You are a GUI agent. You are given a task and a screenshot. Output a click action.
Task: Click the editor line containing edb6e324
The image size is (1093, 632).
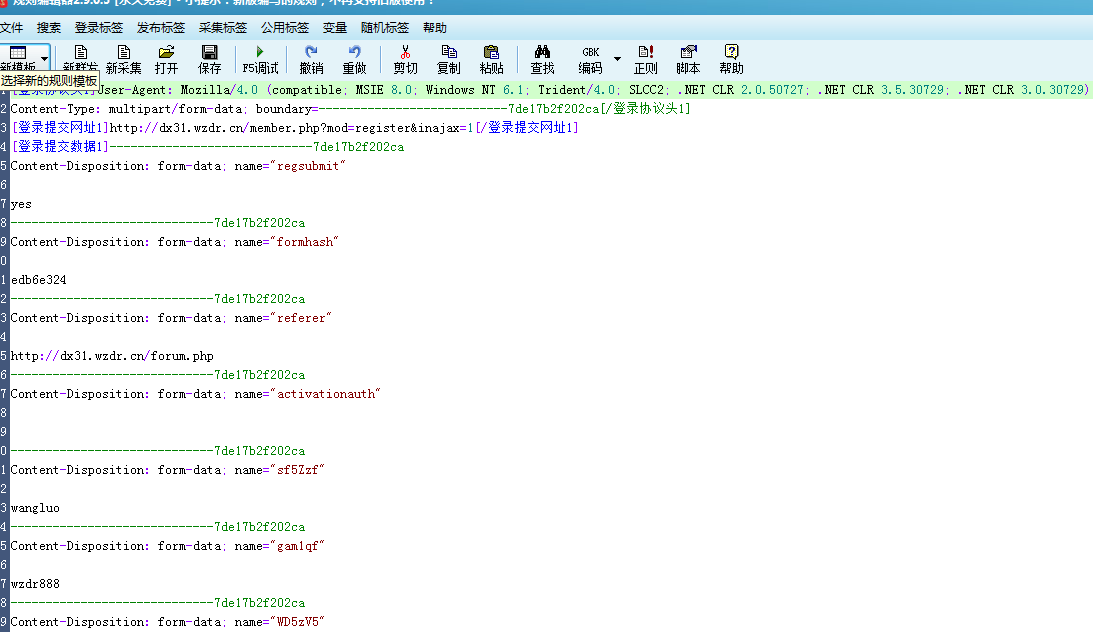39,280
